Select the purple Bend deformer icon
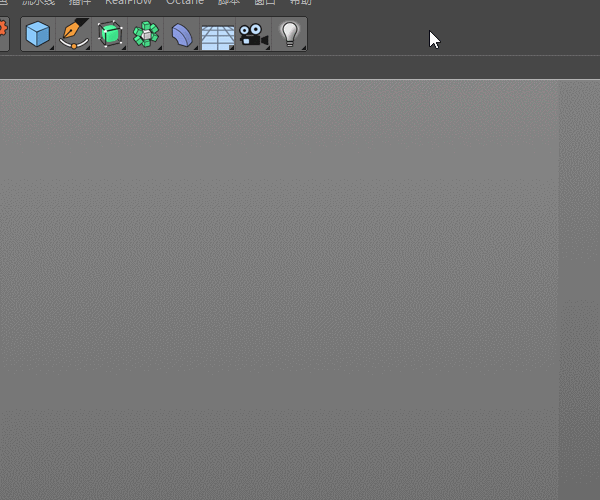 pos(182,34)
